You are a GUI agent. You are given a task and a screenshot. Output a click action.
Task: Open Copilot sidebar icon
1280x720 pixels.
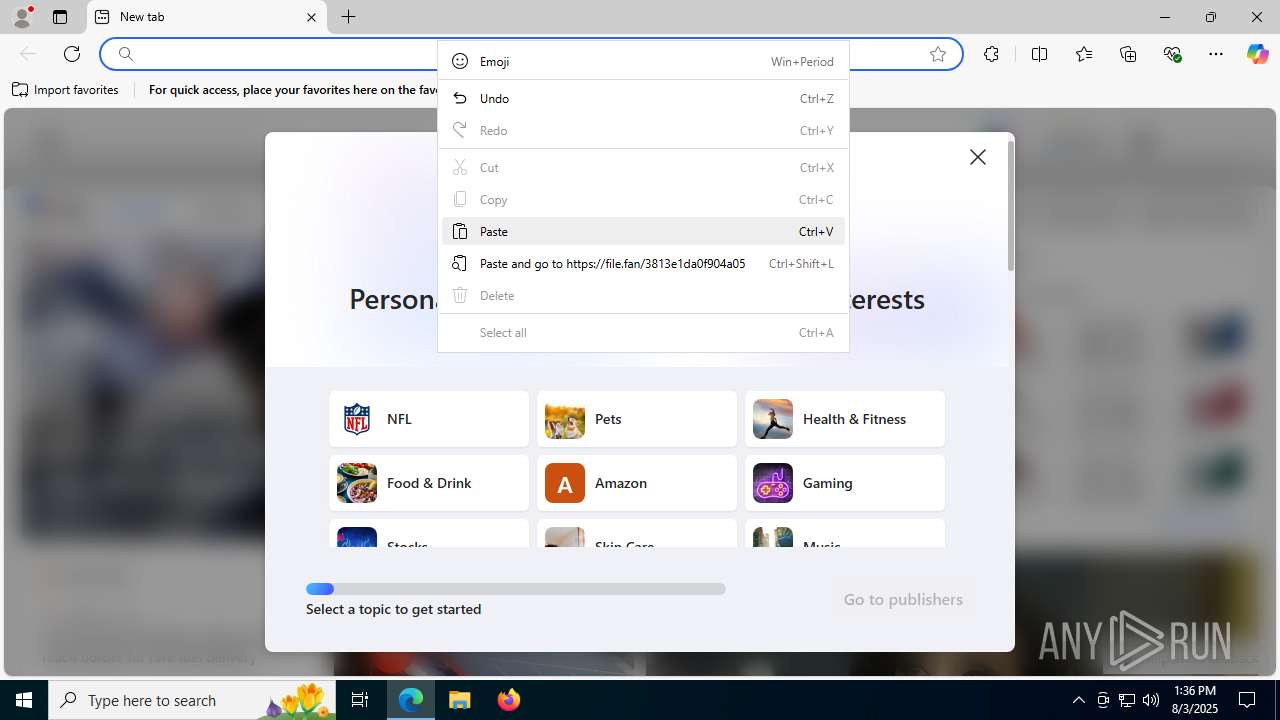(x=1257, y=54)
